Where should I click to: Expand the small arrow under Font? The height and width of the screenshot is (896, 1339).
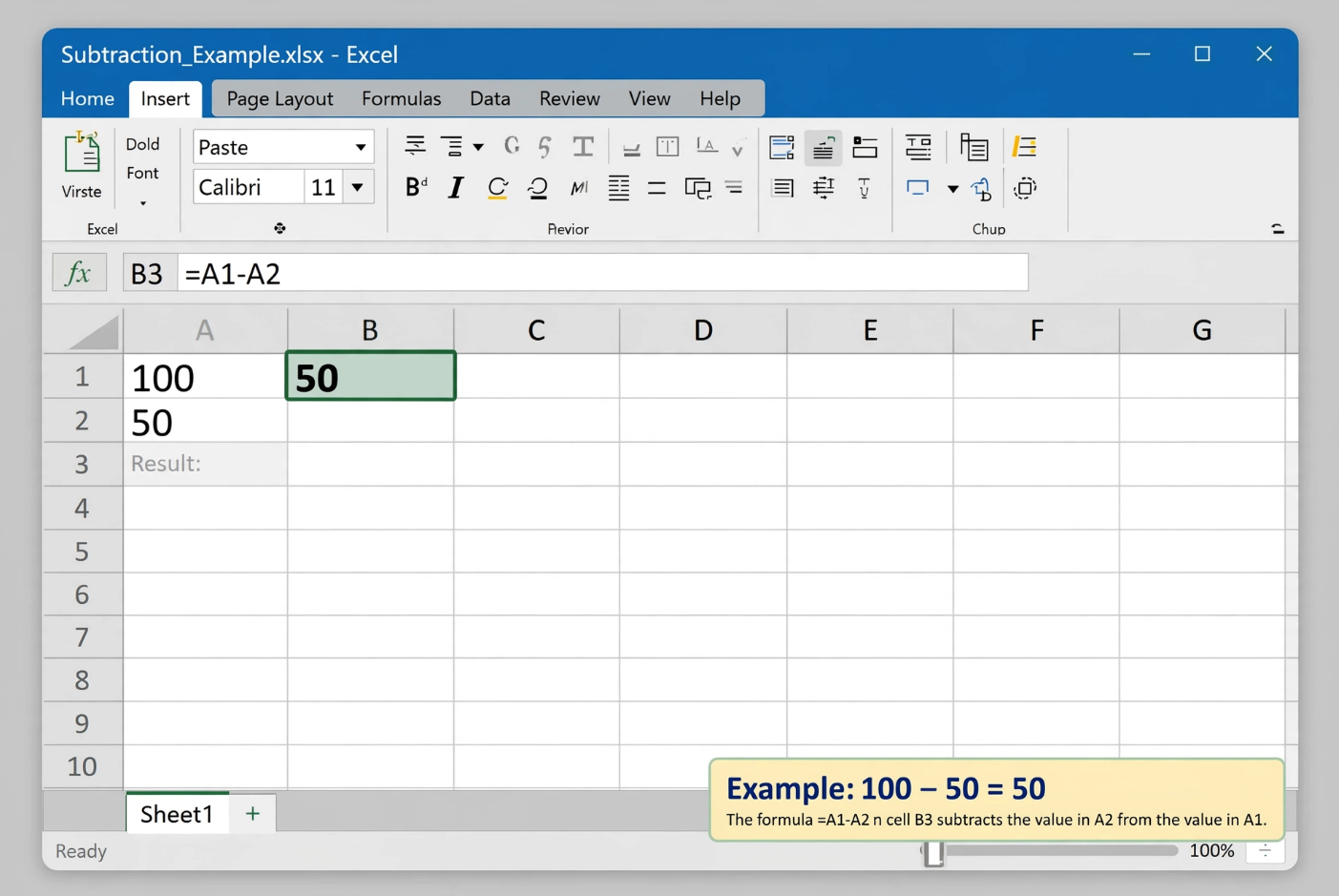143,203
